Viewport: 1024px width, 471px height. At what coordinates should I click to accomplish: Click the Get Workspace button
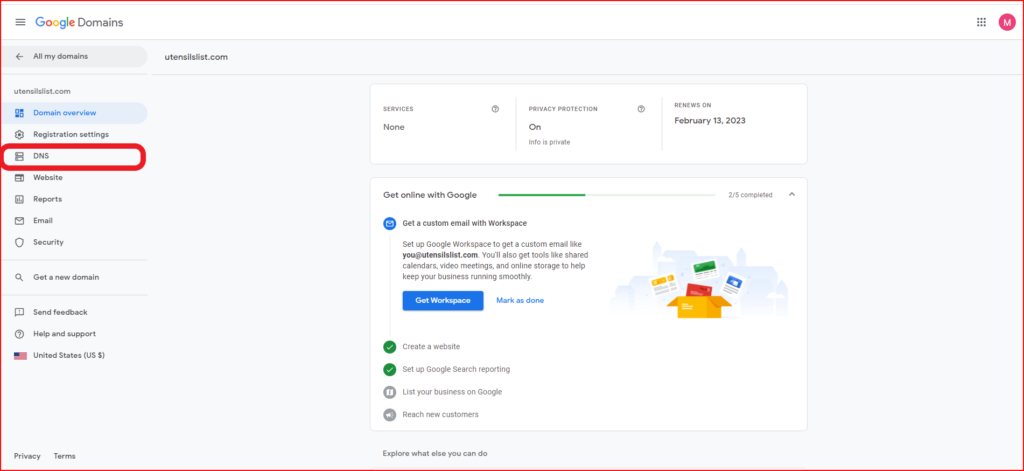point(443,300)
